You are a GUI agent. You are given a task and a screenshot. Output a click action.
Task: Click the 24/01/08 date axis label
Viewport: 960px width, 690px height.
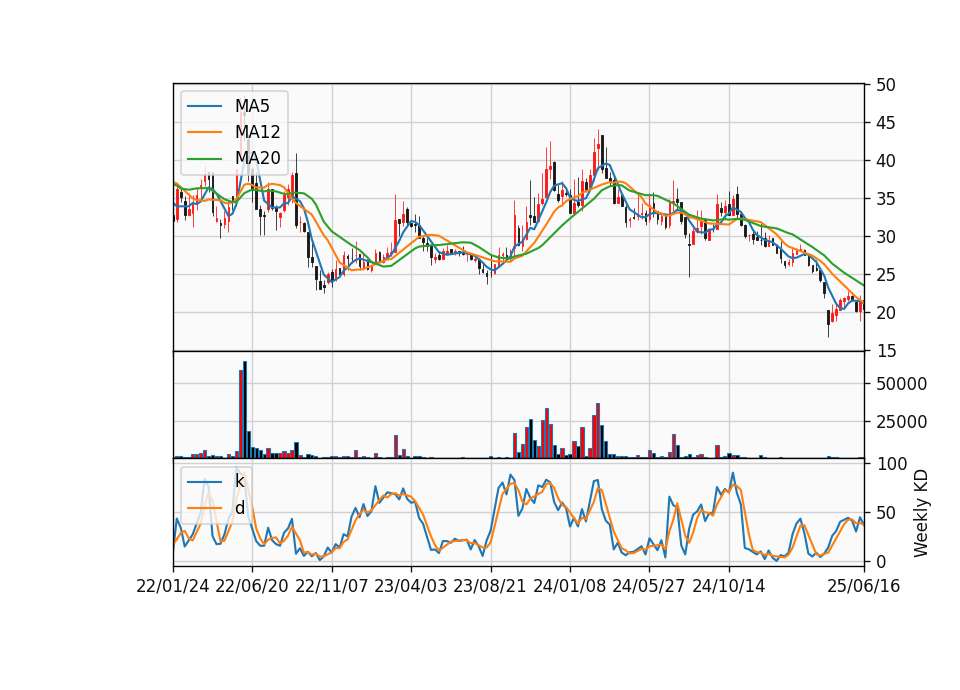[x=570, y=586]
